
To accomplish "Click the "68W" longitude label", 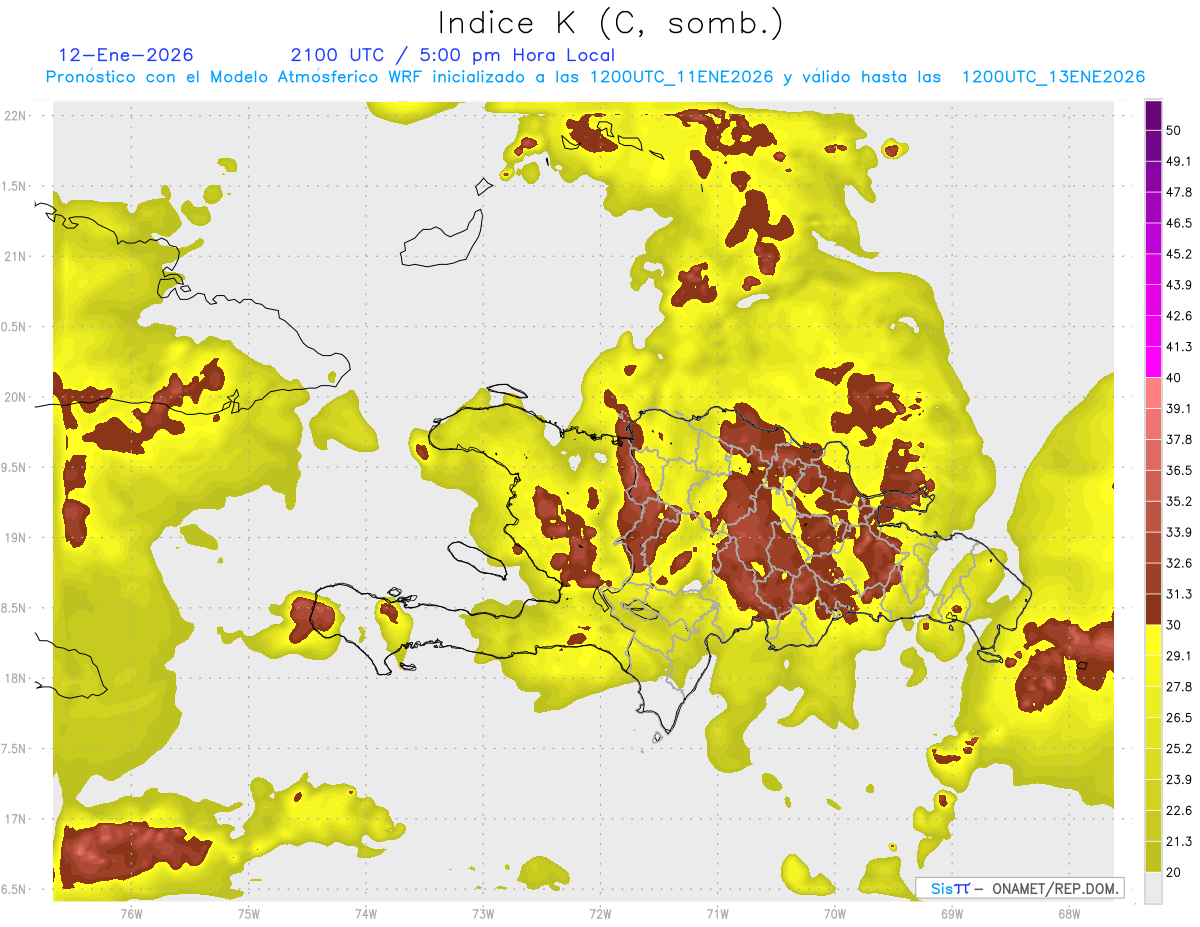I will (1069, 913).
